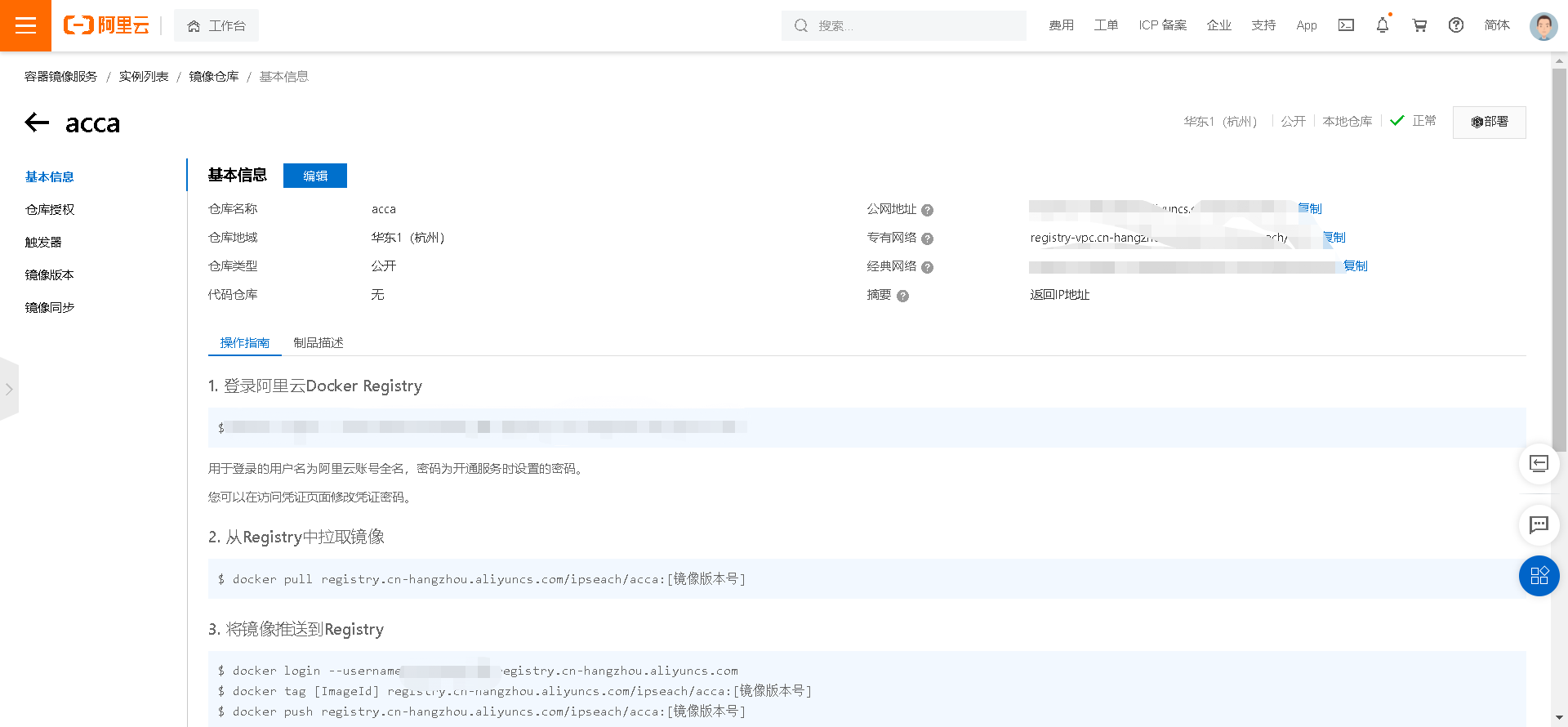This screenshot has width=1568, height=727.
Task: Click the heading 2. 从Registry中拉取镜像
Action: pyautogui.click(x=296, y=537)
